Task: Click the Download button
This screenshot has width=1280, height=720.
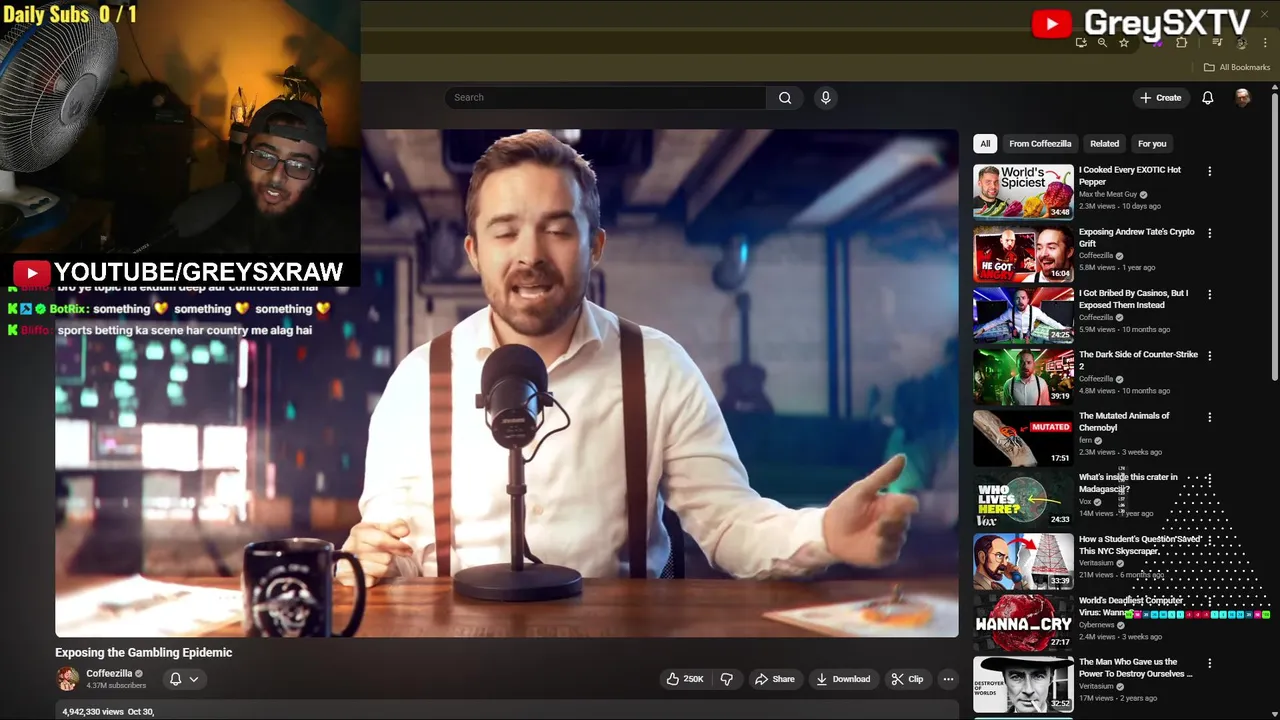Action: [844, 679]
